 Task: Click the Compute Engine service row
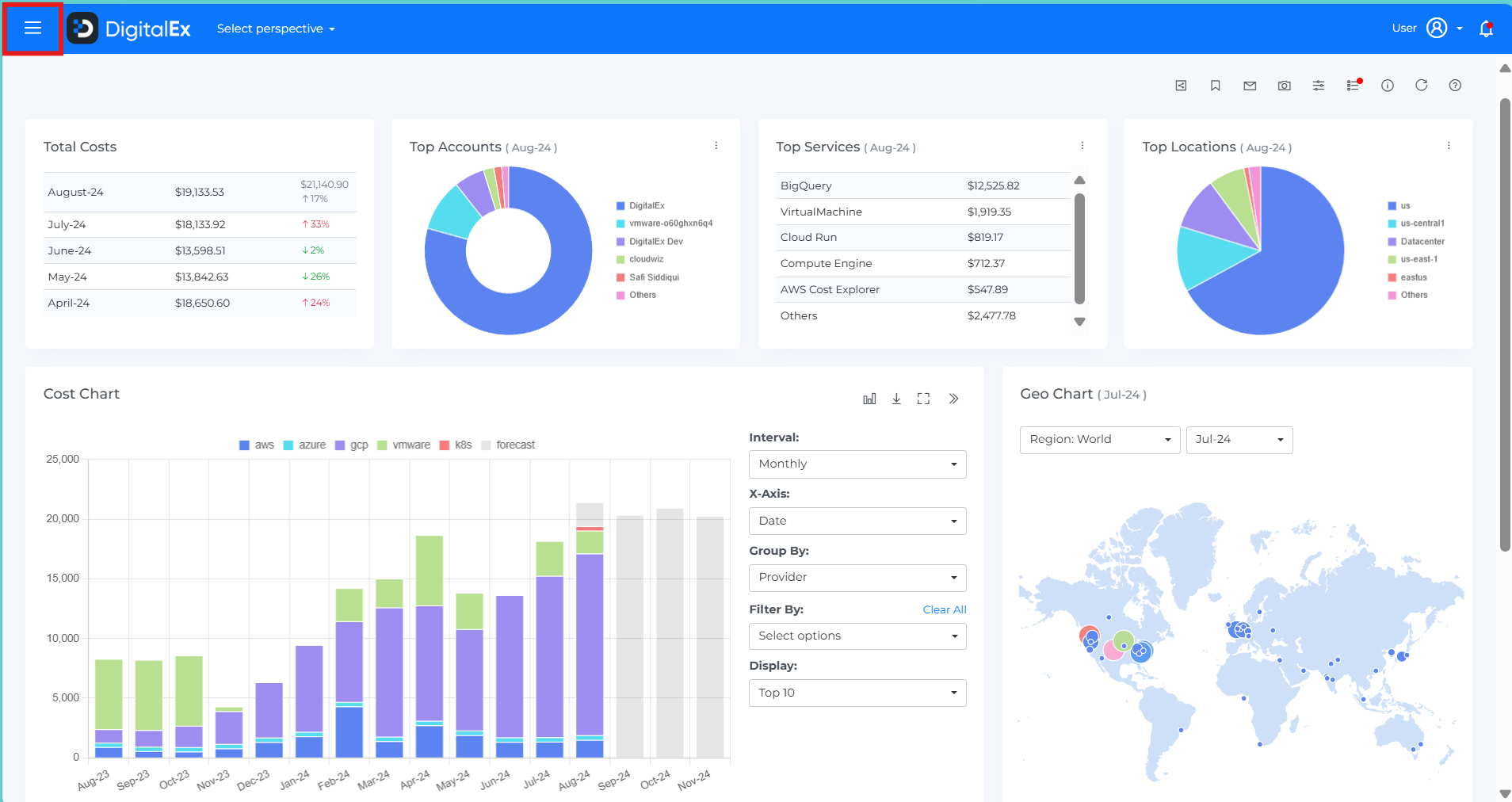(x=923, y=263)
